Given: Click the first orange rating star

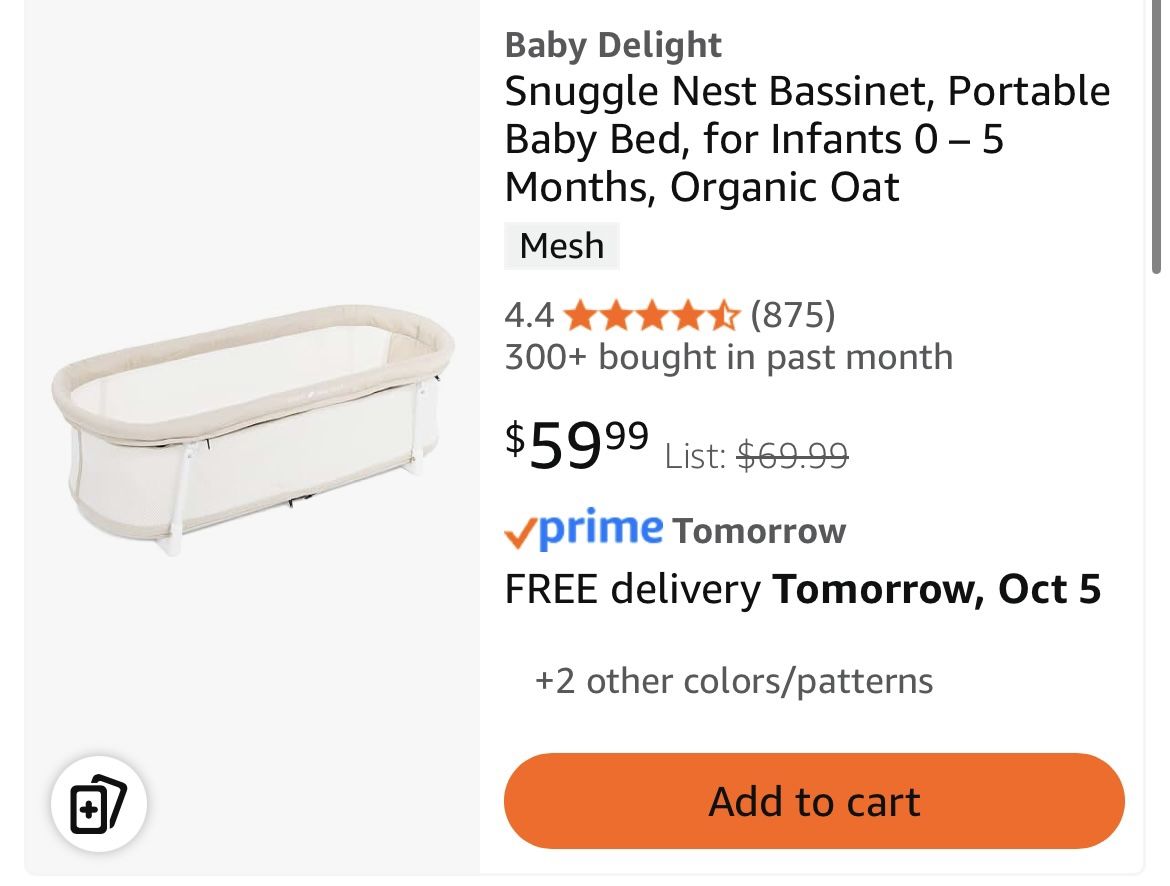Looking at the screenshot, I should (x=579, y=317).
